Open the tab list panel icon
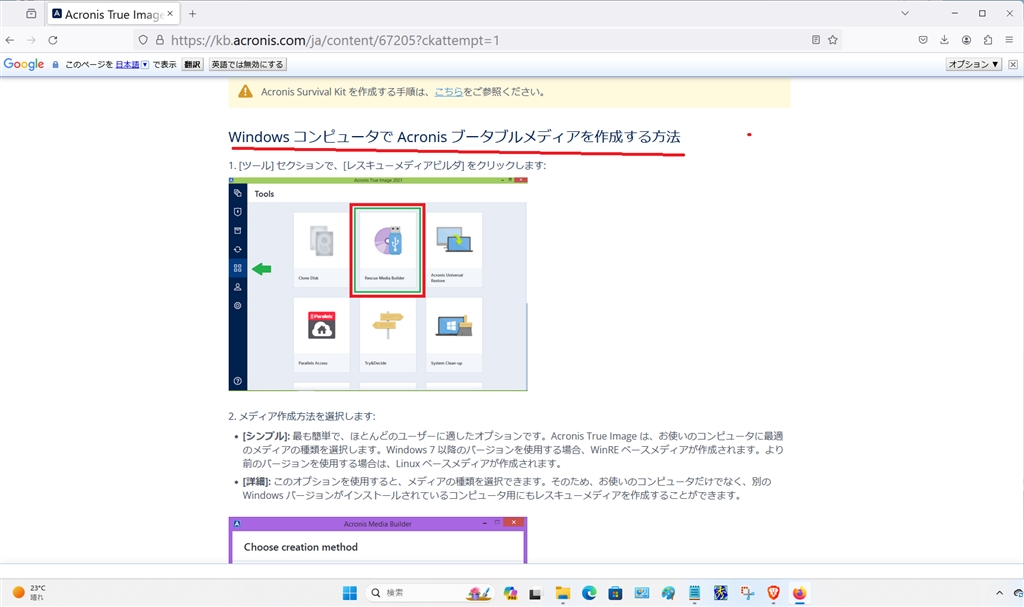 tap(31, 14)
